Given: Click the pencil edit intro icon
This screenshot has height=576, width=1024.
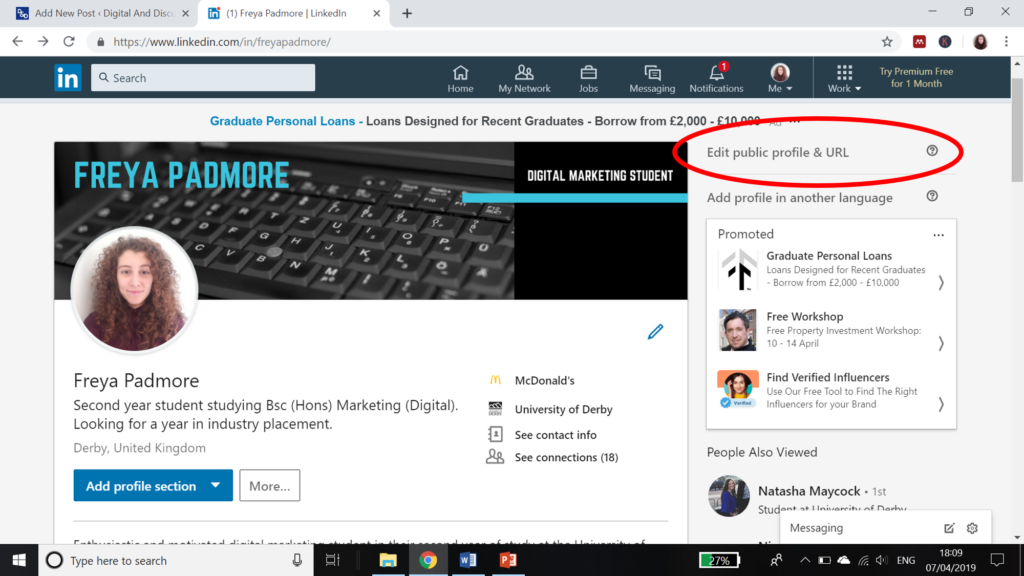Looking at the screenshot, I should (655, 332).
